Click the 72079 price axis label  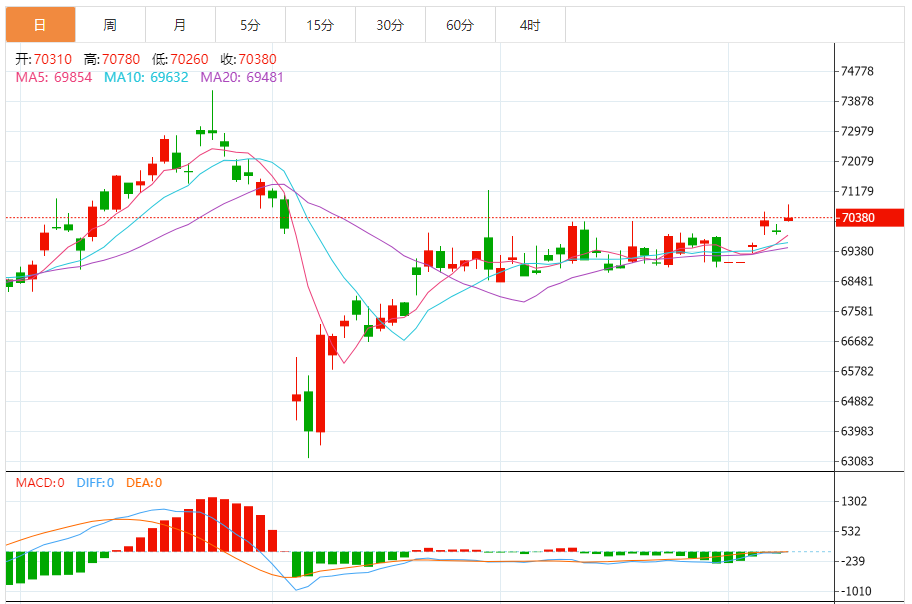pos(857,161)
